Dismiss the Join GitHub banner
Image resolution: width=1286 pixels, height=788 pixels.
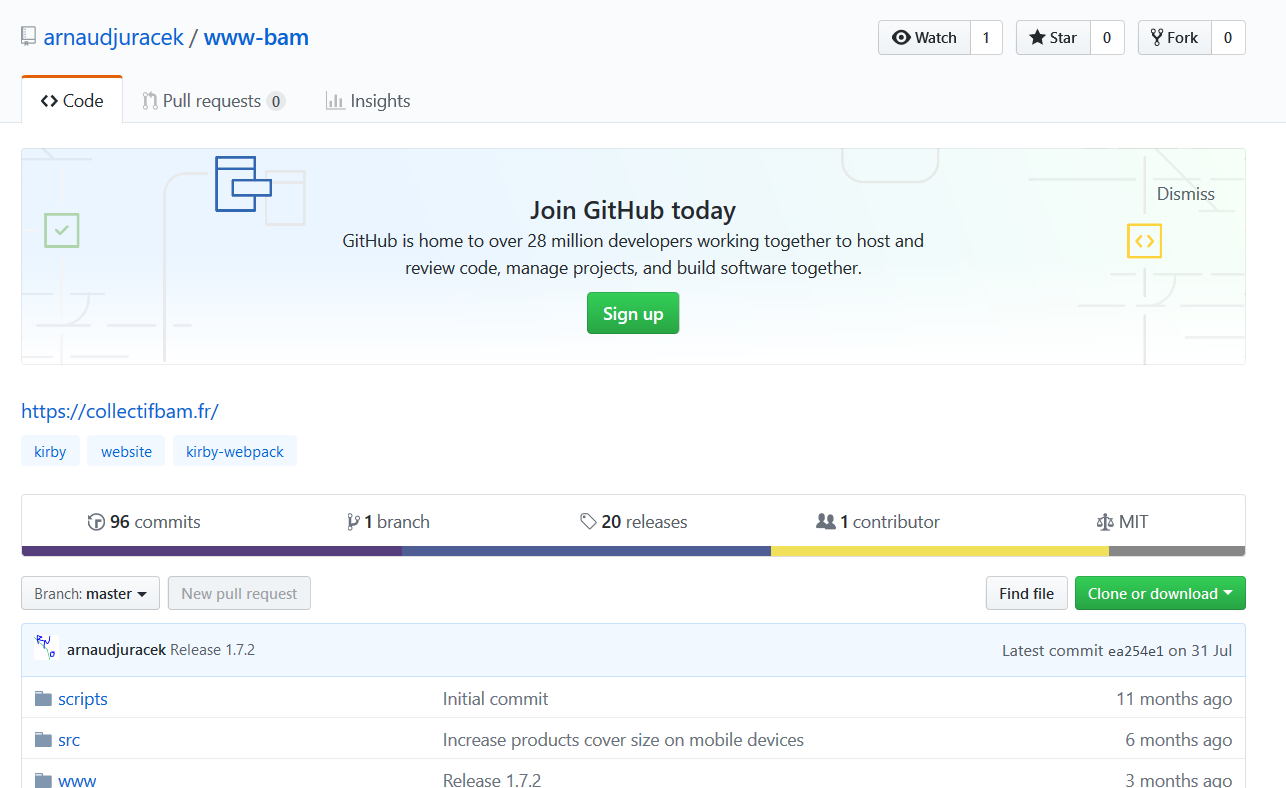(1186, 194)
